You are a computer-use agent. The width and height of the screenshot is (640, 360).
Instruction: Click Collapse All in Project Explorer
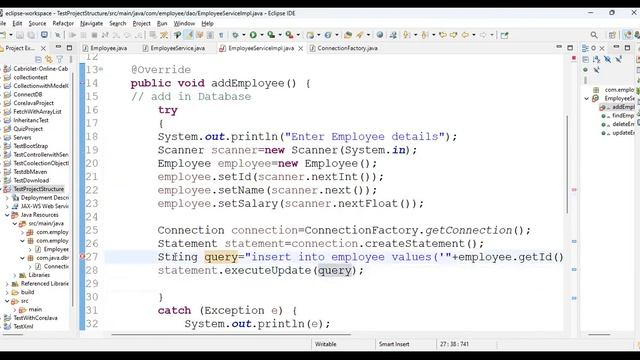(38, 59)
